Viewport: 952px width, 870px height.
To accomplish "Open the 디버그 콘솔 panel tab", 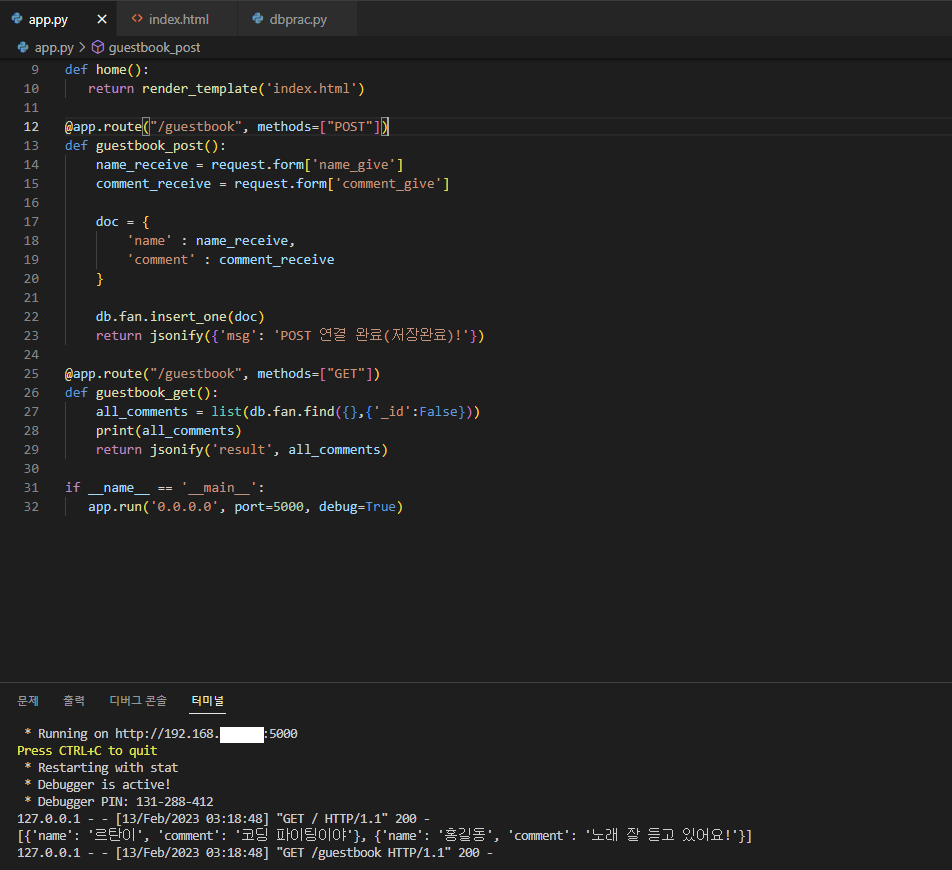I will pyautogui.click(x=138, y=701).
